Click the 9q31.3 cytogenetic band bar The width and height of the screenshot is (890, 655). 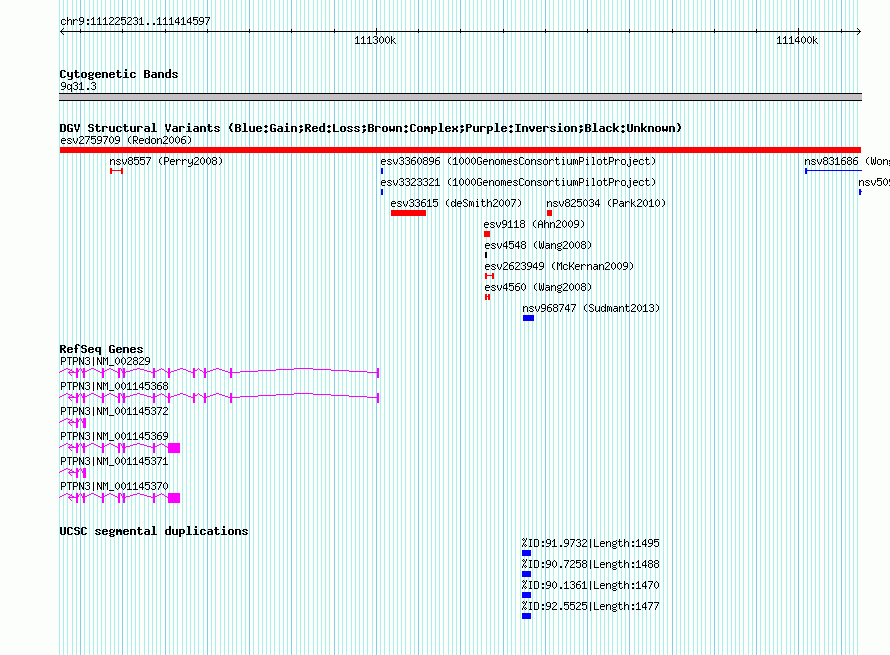460,97
